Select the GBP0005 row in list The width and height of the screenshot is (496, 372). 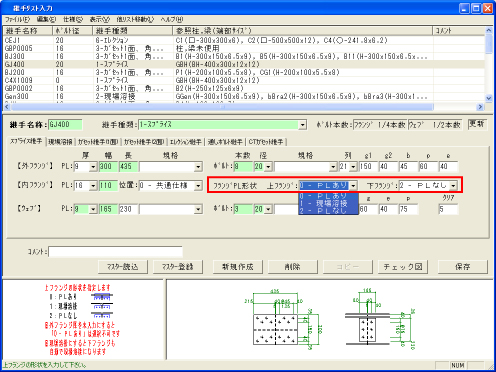click(243, 48)
